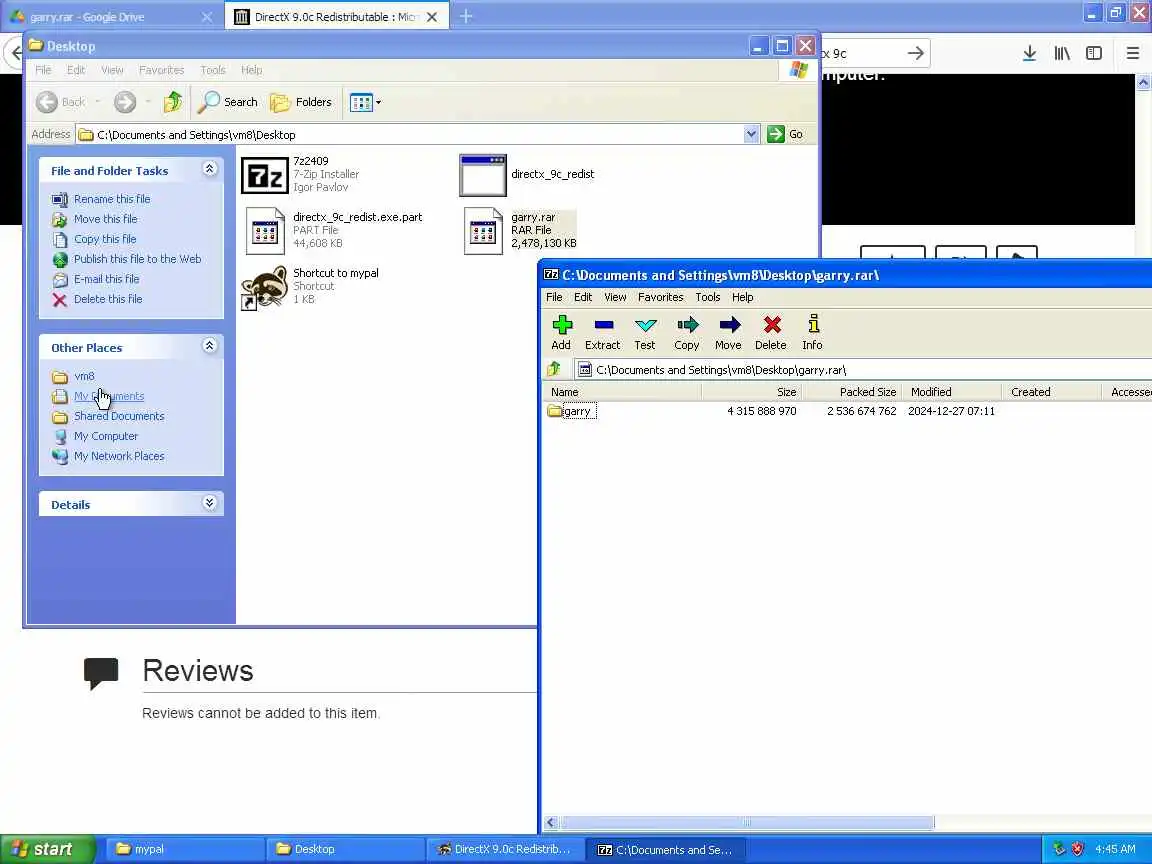
Task: Open browser library icon
Action: 1062,53
